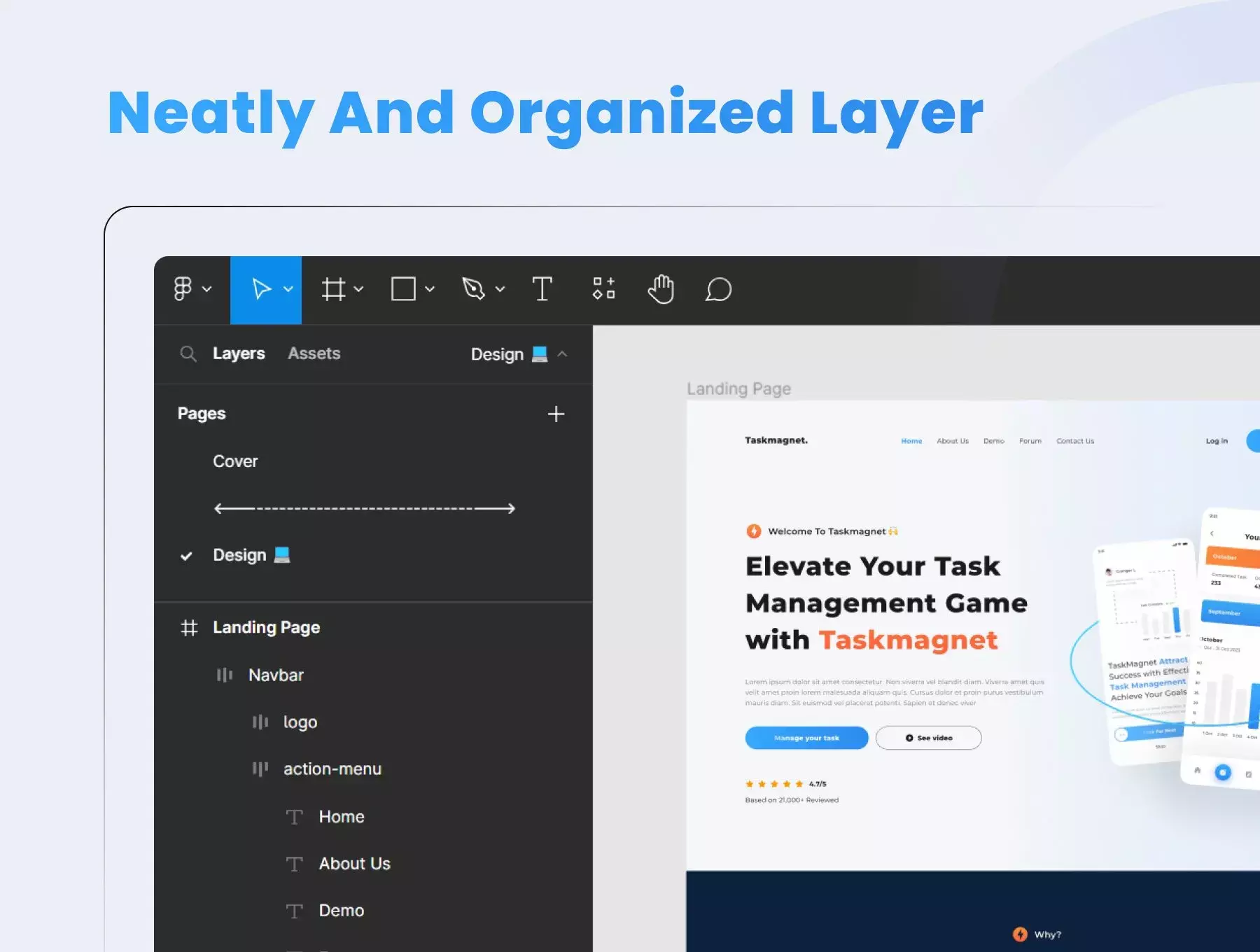Screen dimensions: 1260x952
Task: Click Demo link in canvas navbar
Action: pyautogui.click(x=993, y=441)
